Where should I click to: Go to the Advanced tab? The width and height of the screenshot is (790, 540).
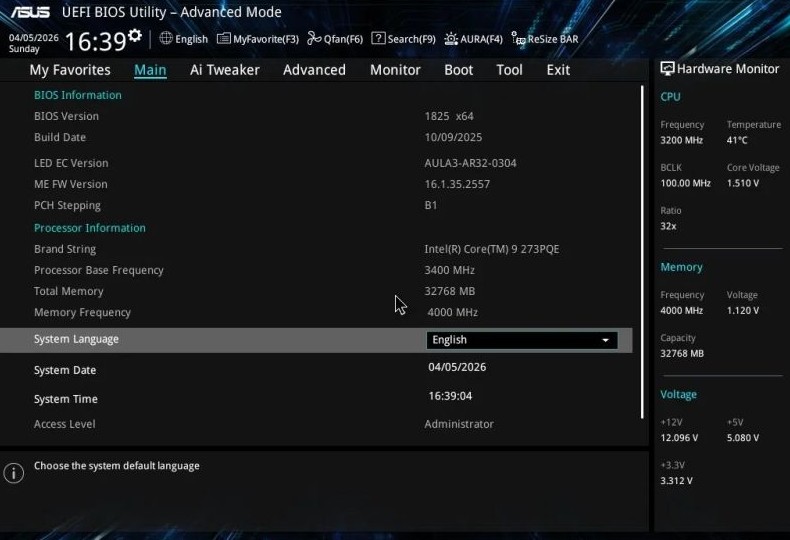click(314, 70)
